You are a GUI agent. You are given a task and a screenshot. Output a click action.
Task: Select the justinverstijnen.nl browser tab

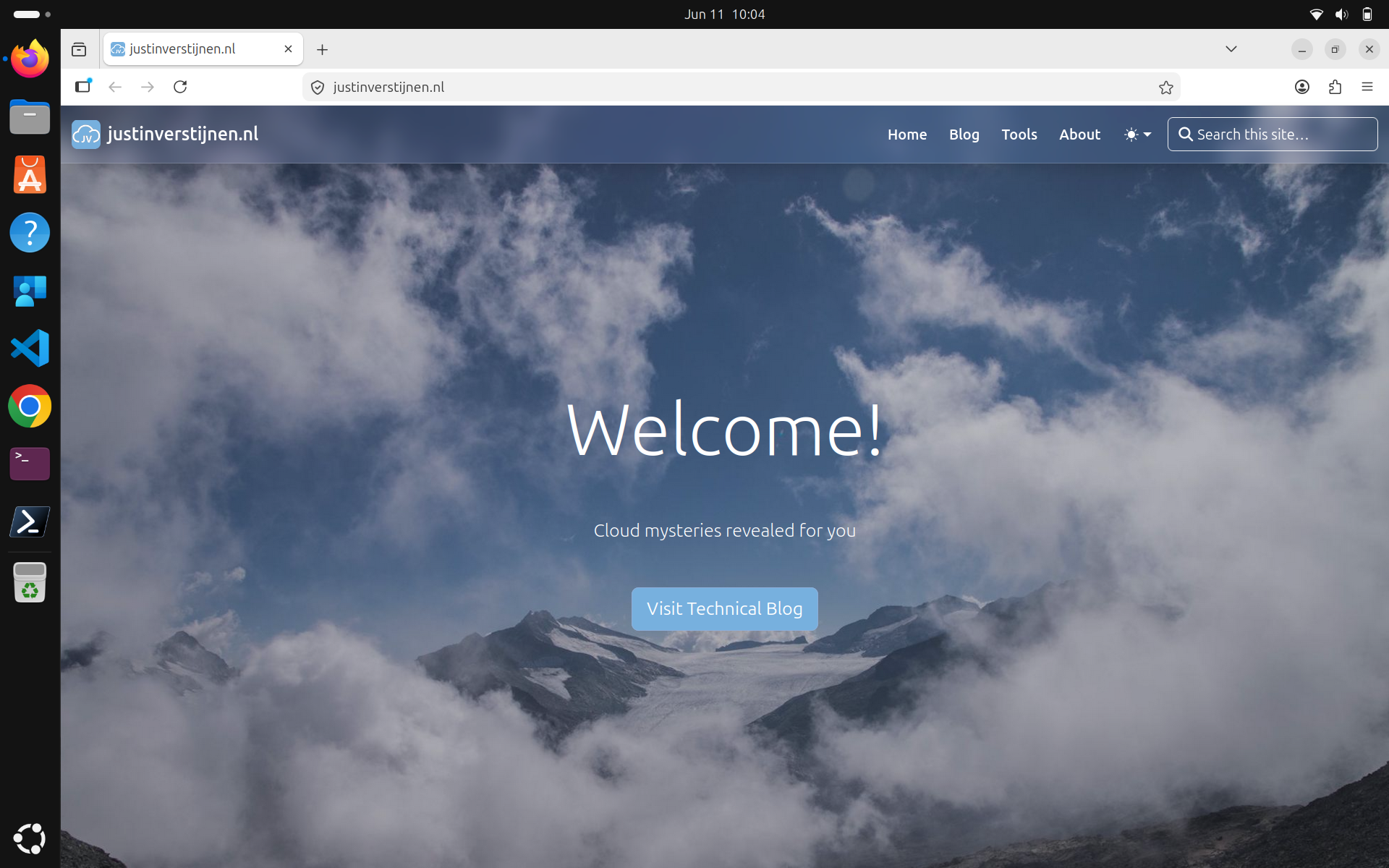click(203, 49)
